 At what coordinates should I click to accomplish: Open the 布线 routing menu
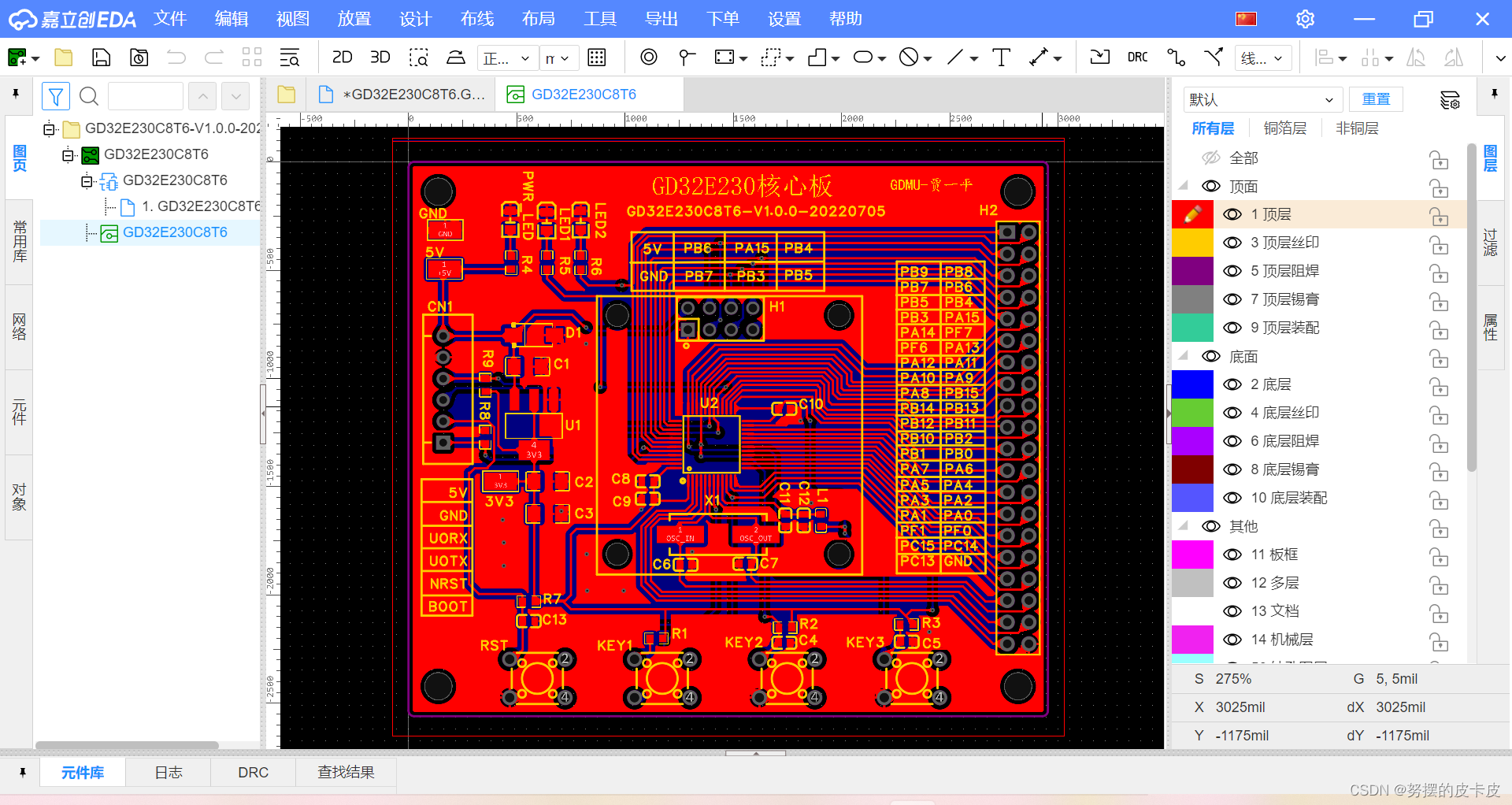tap(476, 18)
